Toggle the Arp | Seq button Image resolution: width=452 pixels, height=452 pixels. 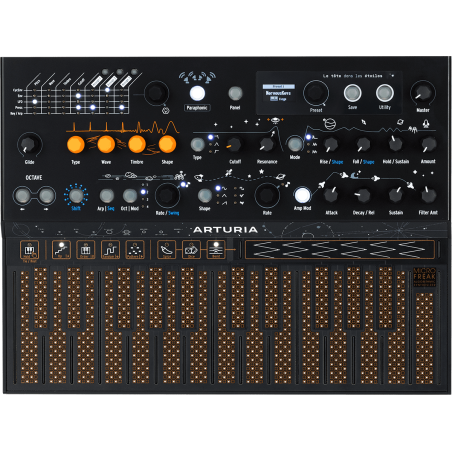click(107, 196)
